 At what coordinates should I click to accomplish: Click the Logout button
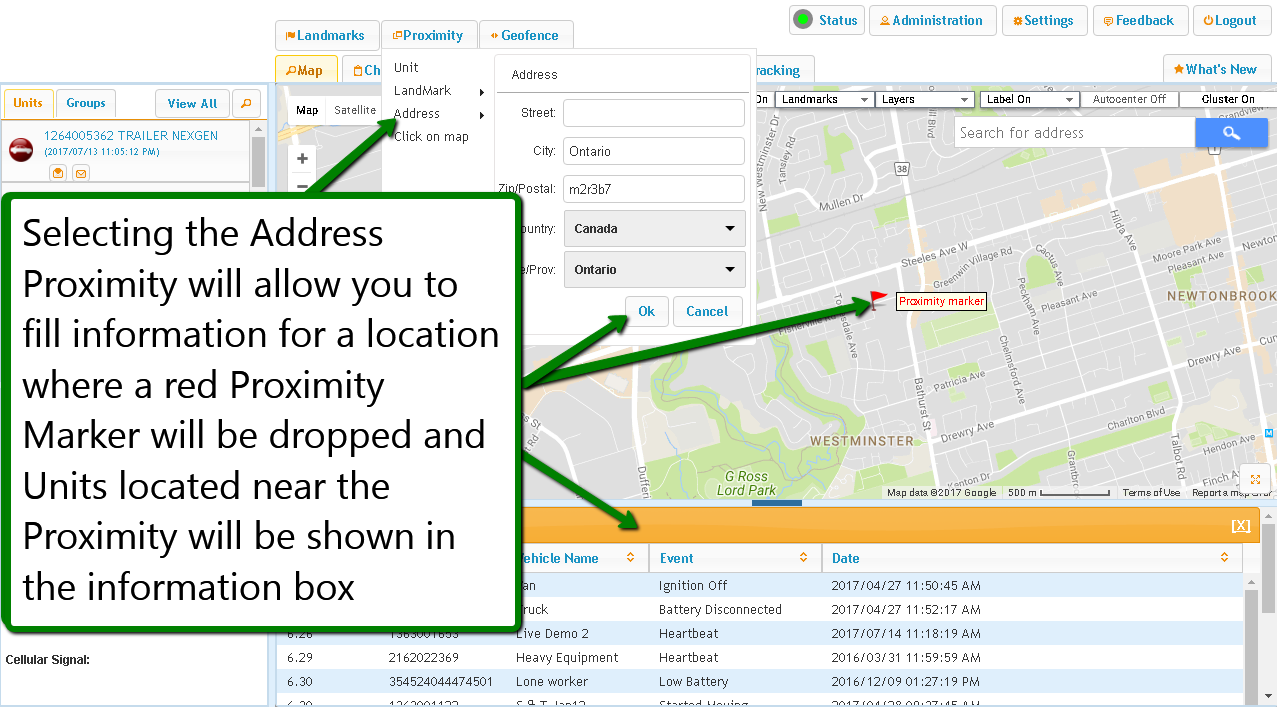(1230, 21)
